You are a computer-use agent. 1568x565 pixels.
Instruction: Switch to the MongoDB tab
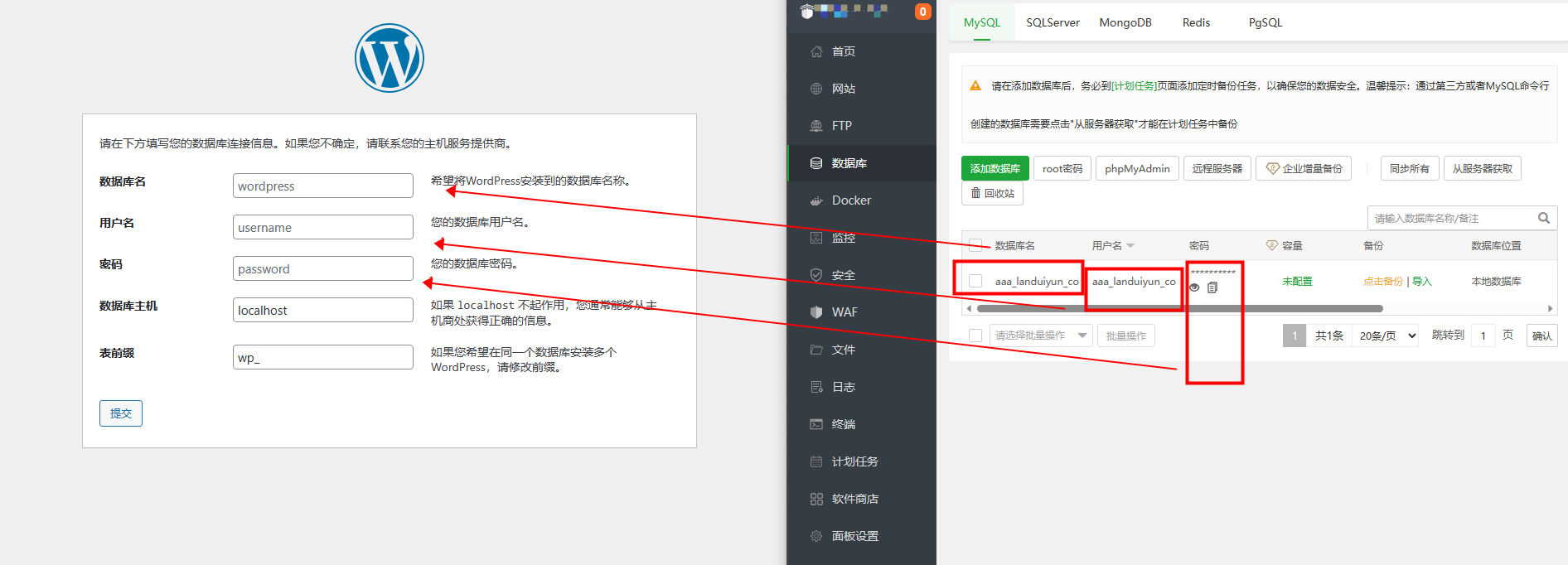pos(1125,22)
